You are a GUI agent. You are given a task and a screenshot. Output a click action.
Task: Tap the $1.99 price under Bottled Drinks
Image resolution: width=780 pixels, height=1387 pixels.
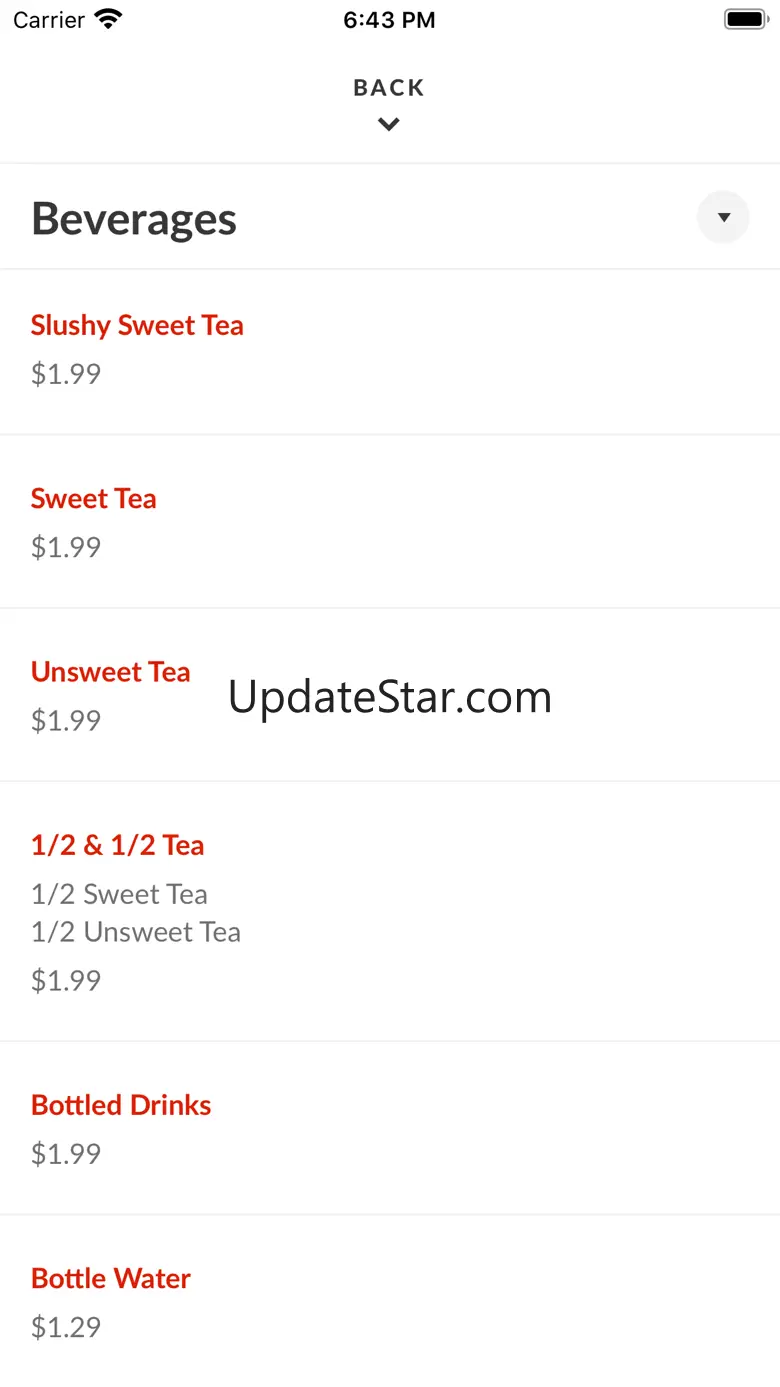point(66,1154)
